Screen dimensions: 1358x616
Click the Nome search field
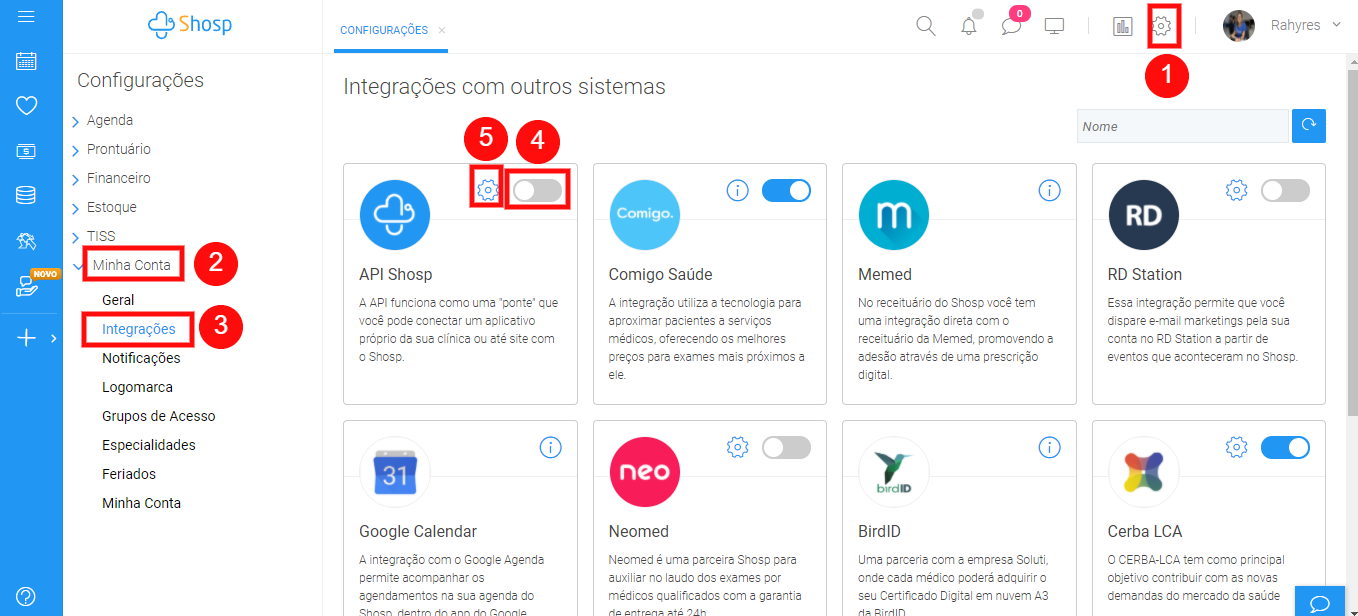1183,126
